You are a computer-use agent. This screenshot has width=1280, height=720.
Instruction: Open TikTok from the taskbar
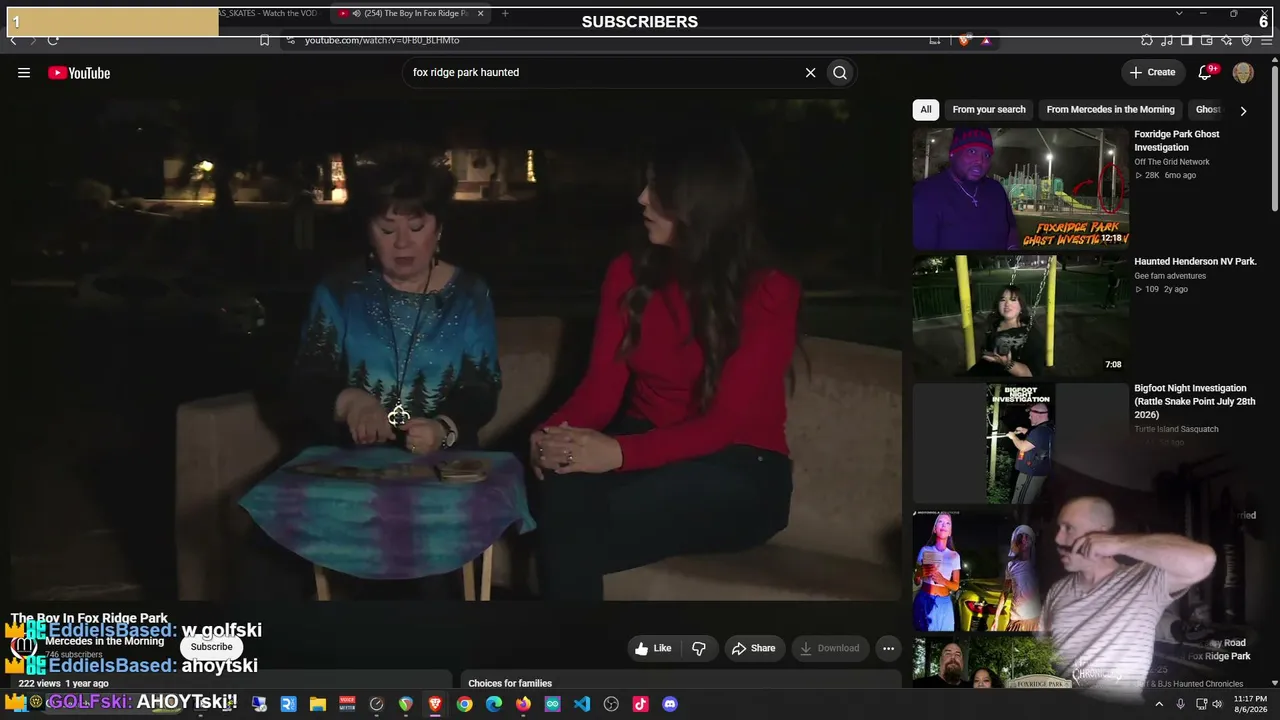[x=640, y=704]
